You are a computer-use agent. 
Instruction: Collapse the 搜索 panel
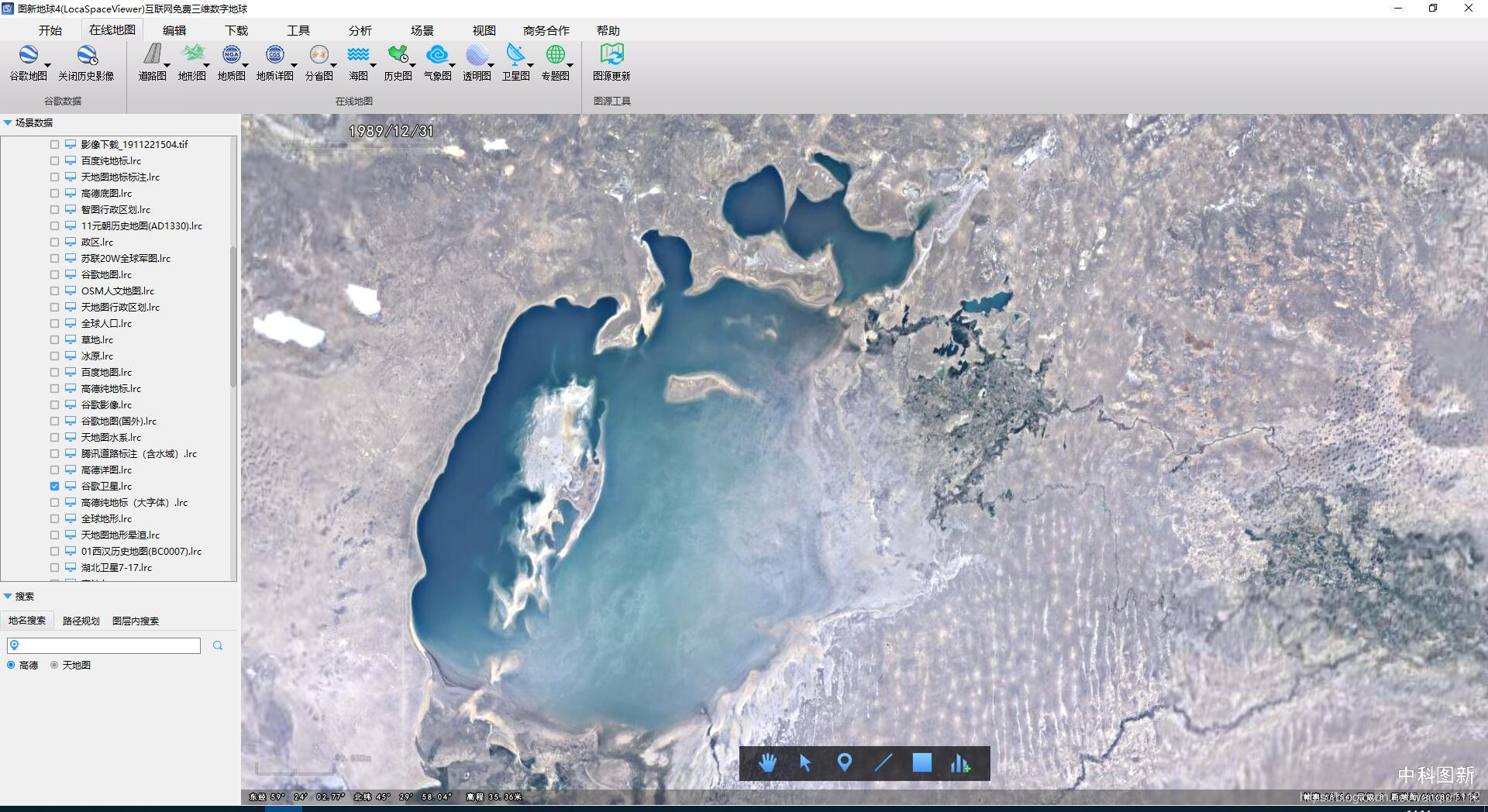coord(8,596)
